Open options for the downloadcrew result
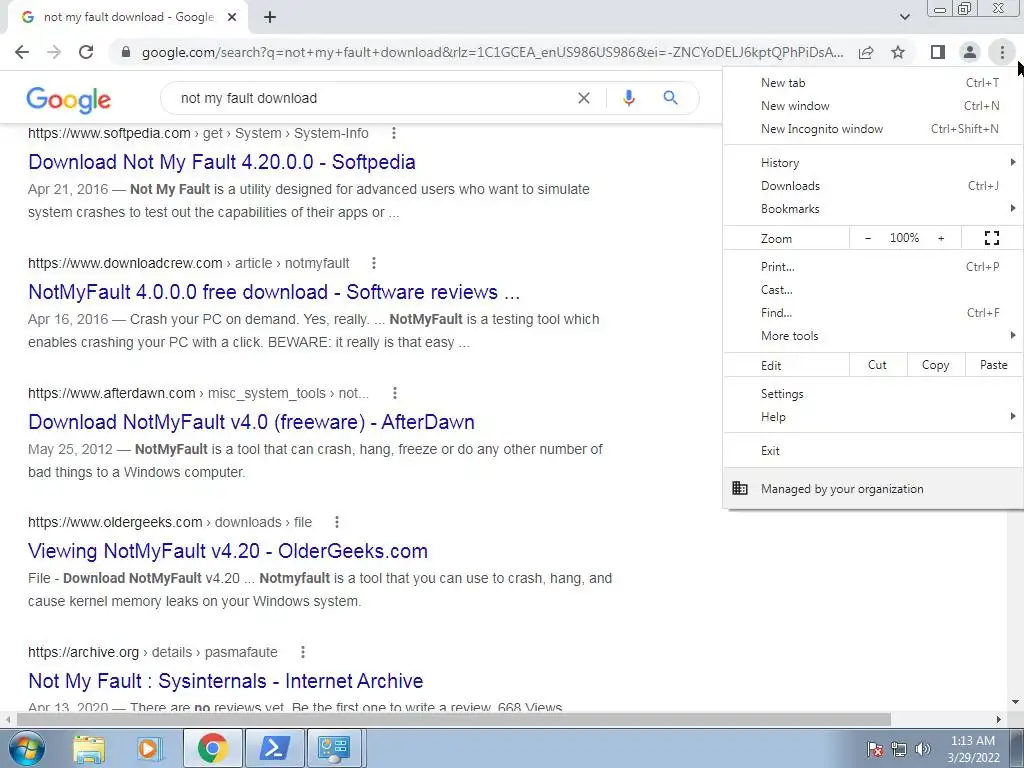 (x=374, y=263)
